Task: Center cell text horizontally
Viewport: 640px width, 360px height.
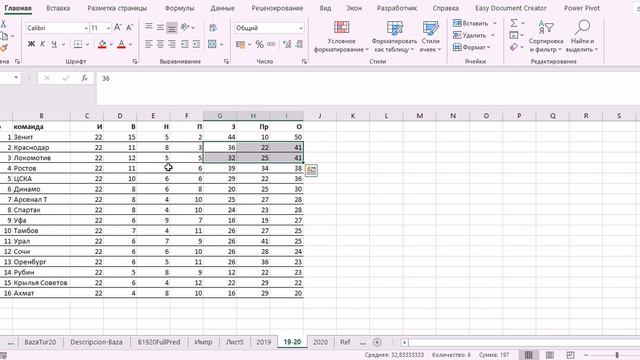Action: [x=160, y=44]
